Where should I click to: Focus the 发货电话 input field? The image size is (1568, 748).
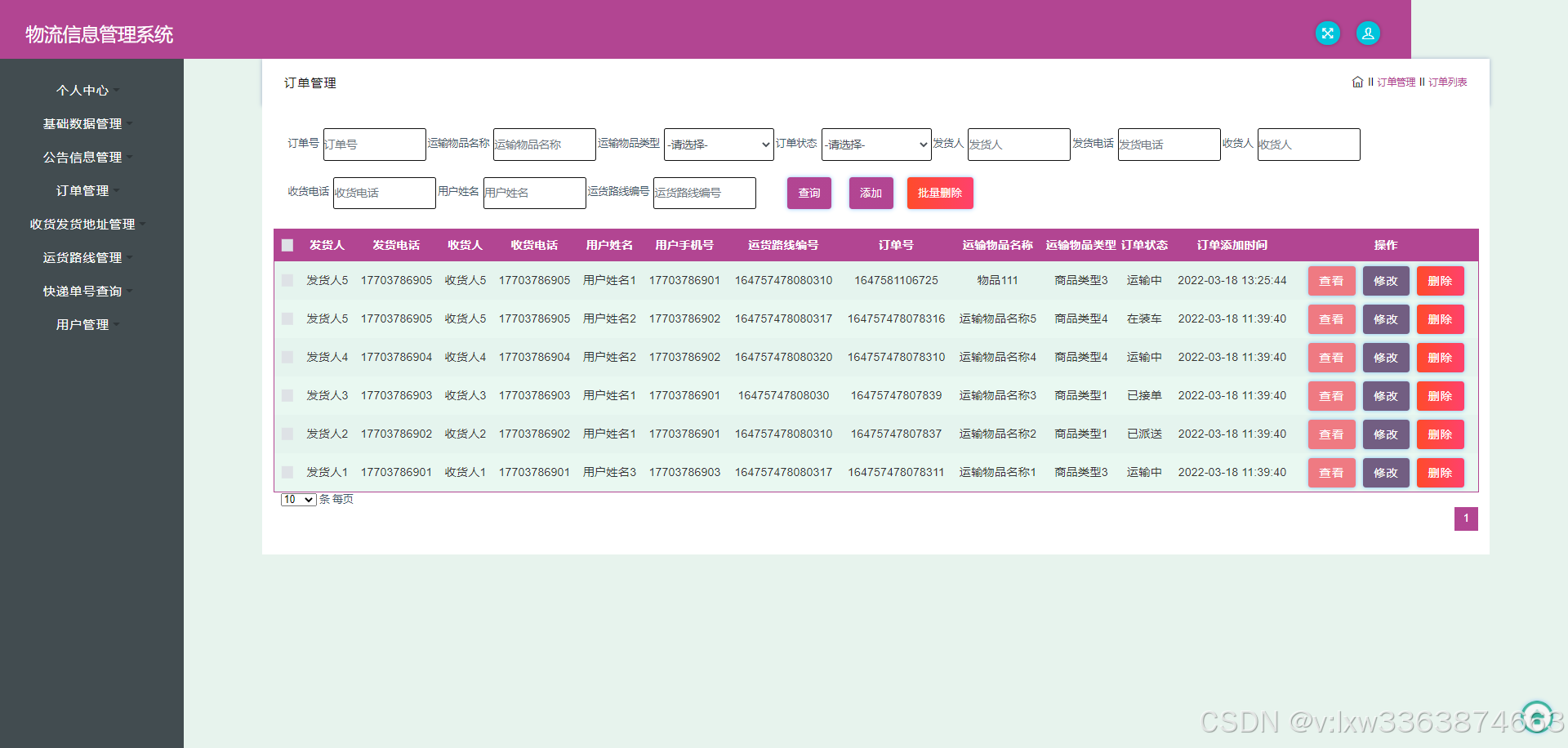pos(1169,145)
